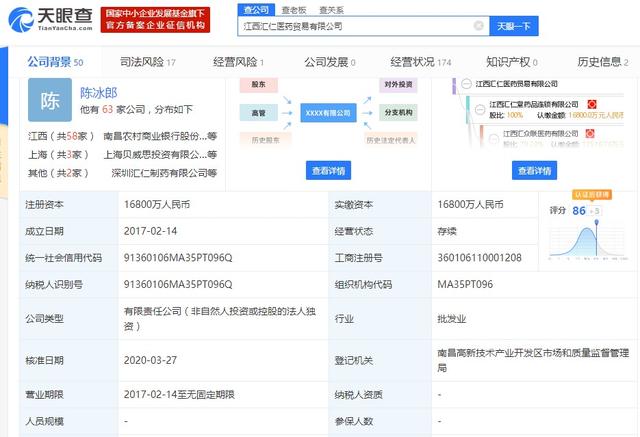The width and height of the screenshot is (640, 437).
Task: Collapse the 江西汇仁医药贸易有限公司 tree node
Action: pos(466,84)
